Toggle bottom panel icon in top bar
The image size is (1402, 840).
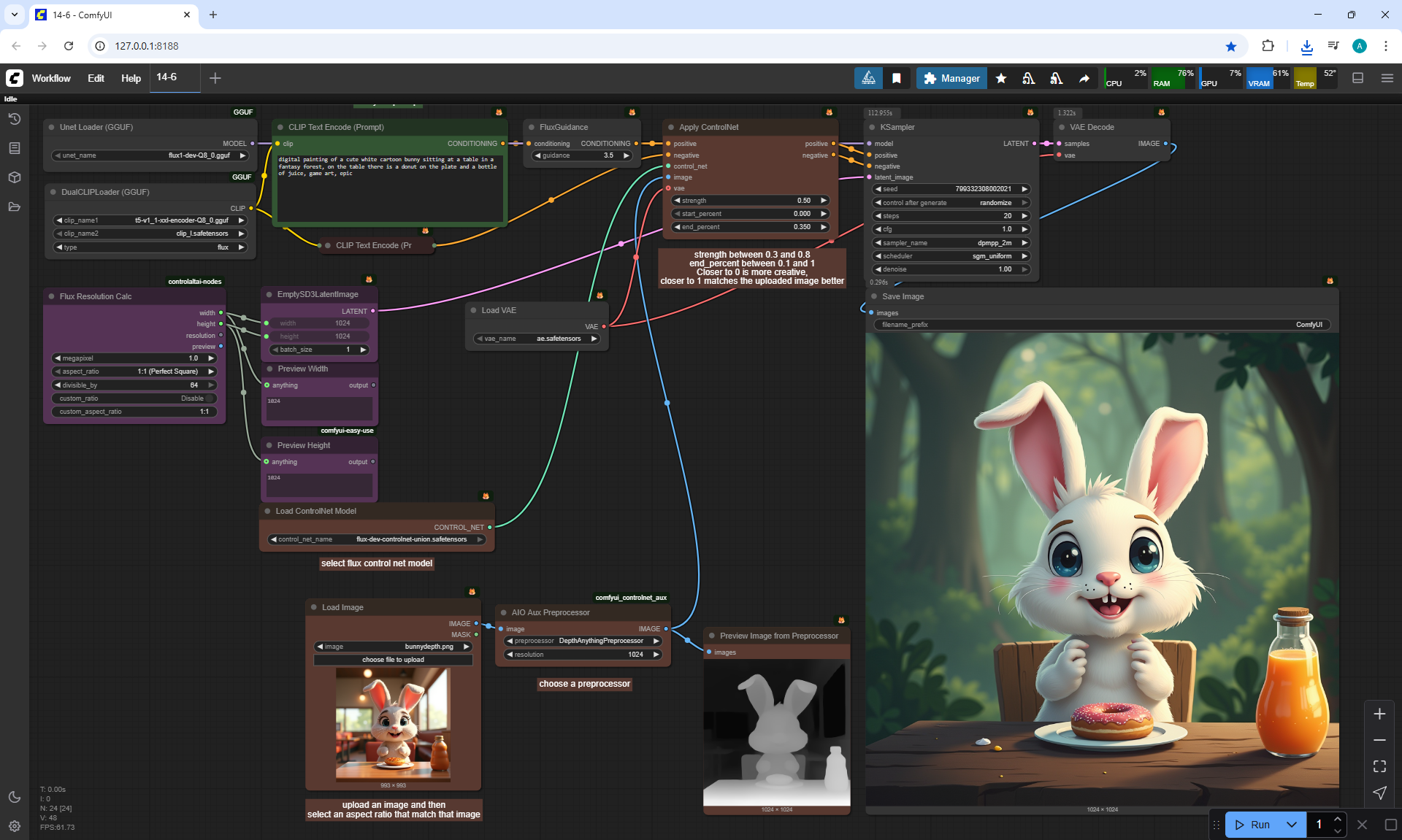pos(1358,78)
